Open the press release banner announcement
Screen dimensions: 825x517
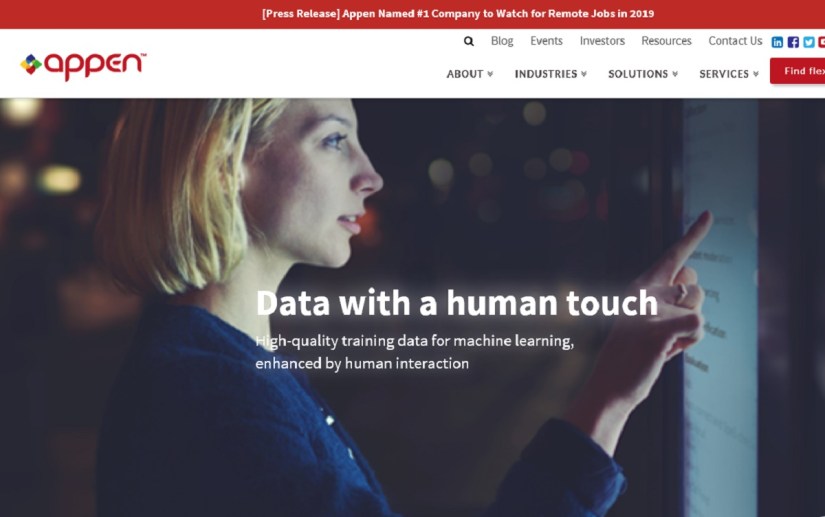(458, 14)
